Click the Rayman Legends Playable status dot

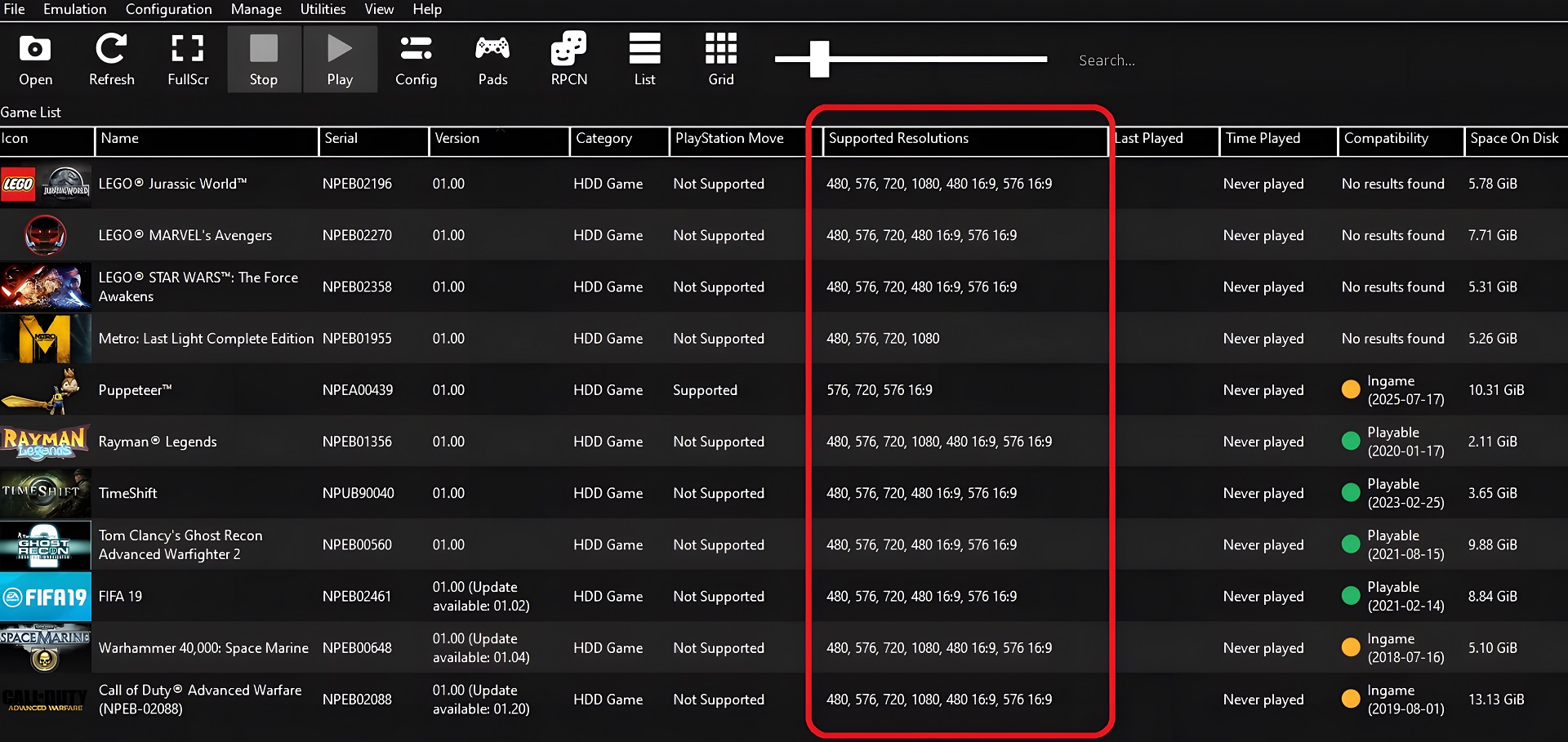point(1351,441)
